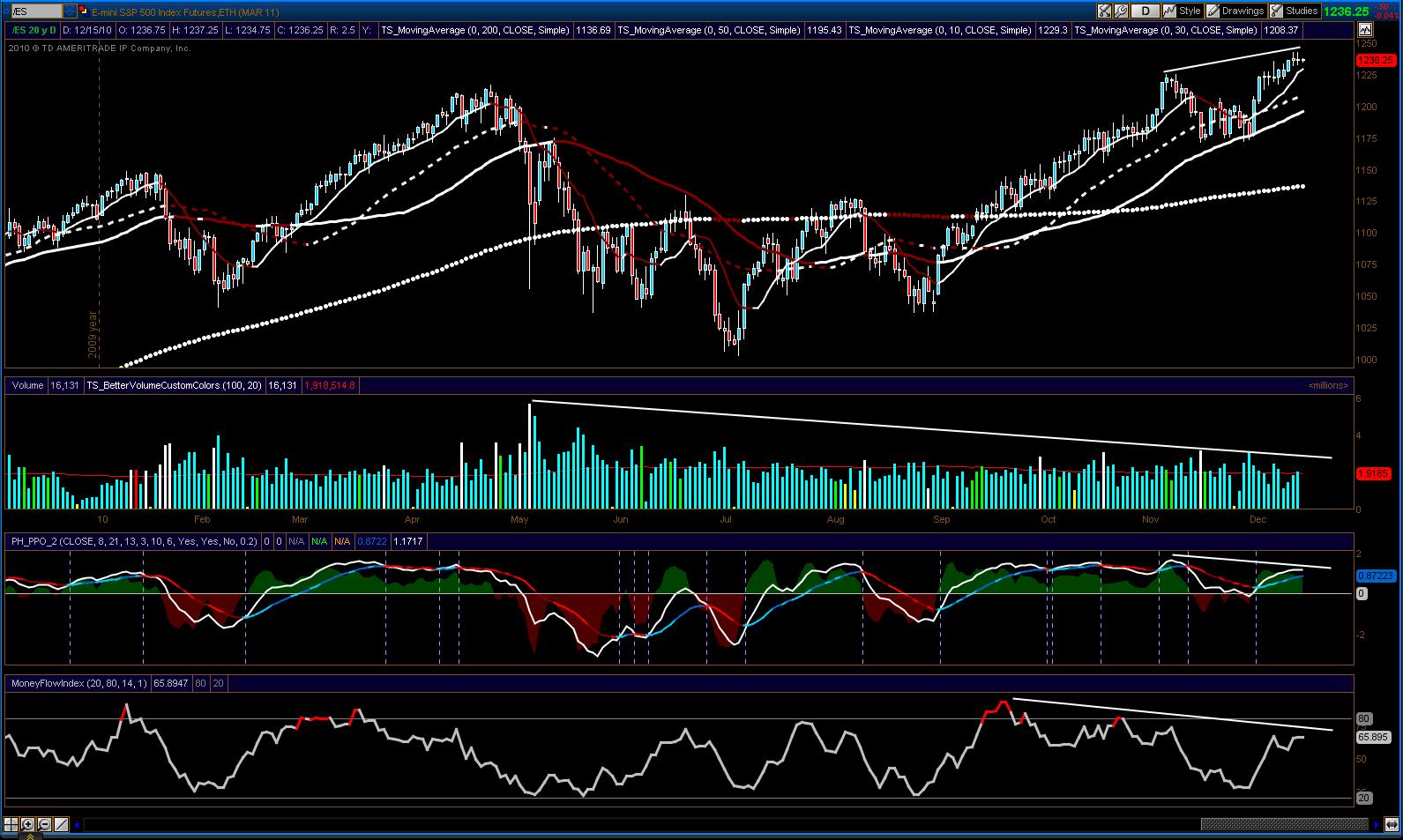Click the Volume study label
This screenshot has width=1403, height=840.
point(27,385)
